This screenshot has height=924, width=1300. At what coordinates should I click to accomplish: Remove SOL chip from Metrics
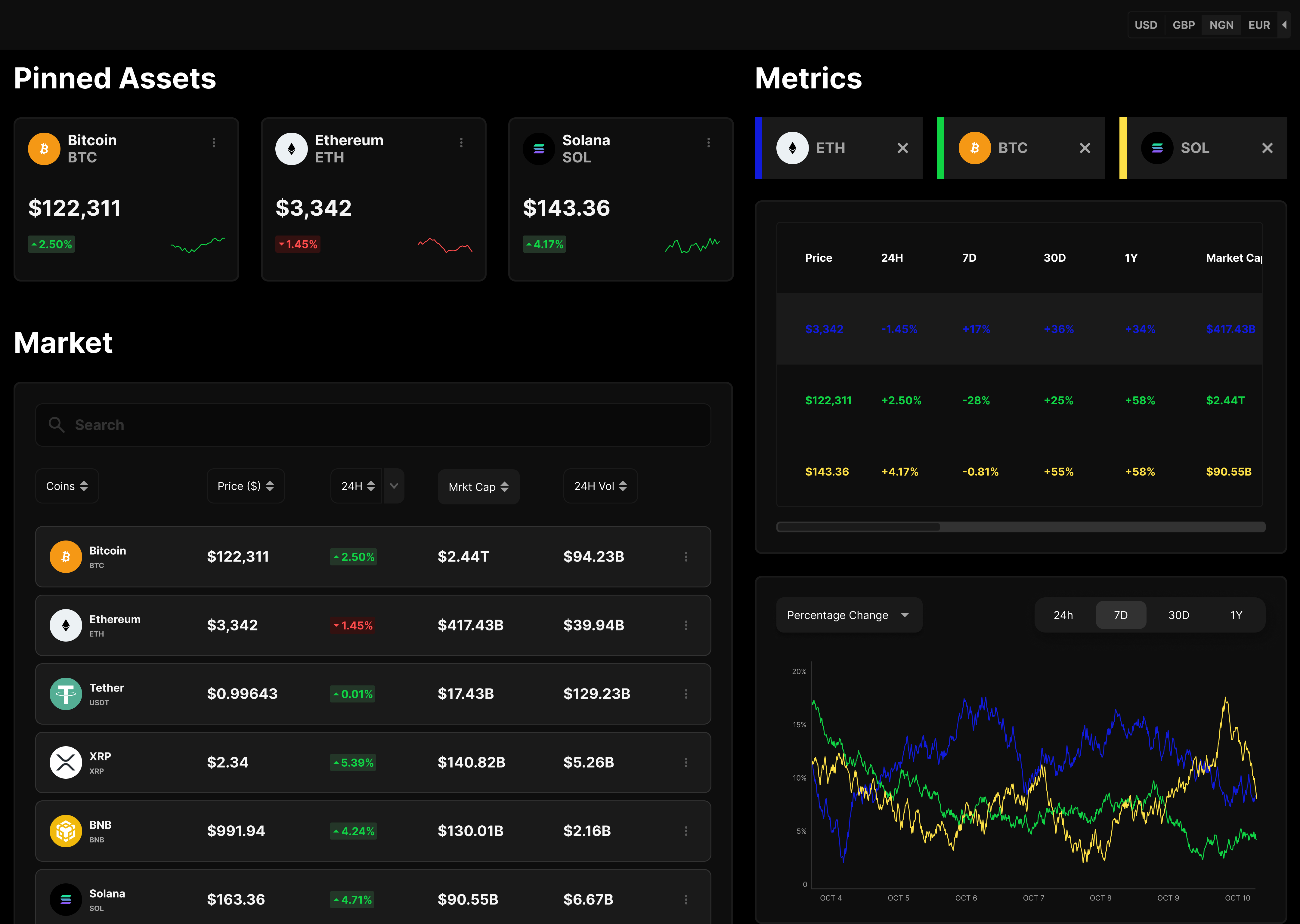1267,148
